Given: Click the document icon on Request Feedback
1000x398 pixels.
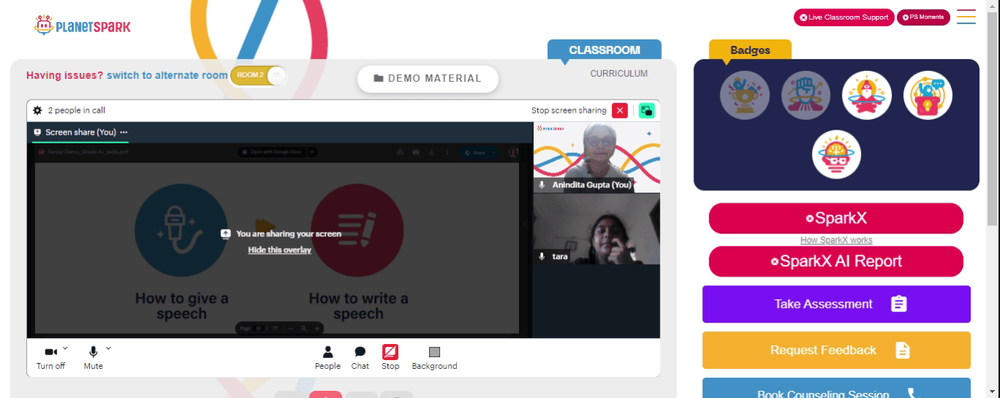Looking at the screenshot, I should click(x=902, y=350).
